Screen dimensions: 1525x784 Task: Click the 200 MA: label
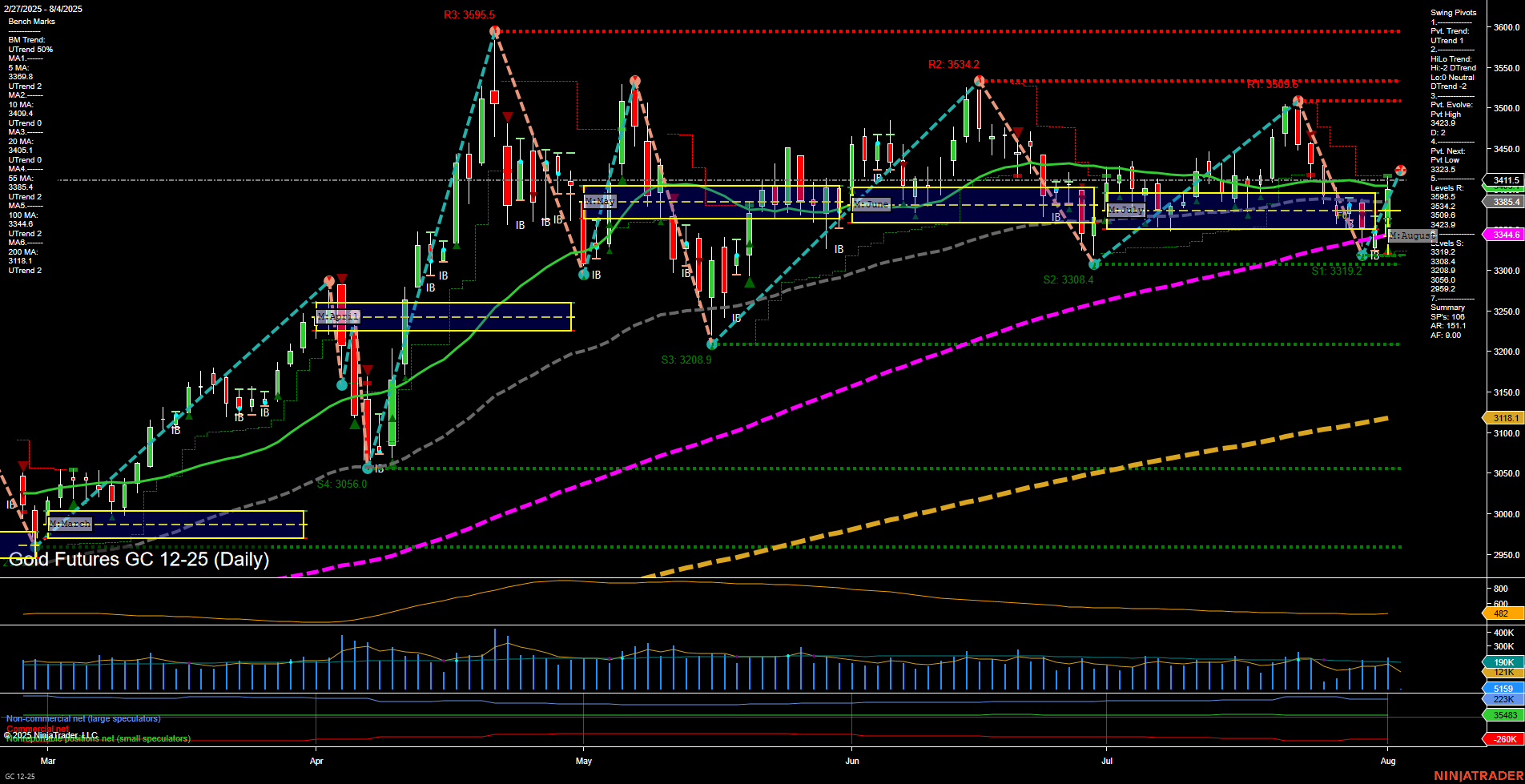tap(23, 252)
